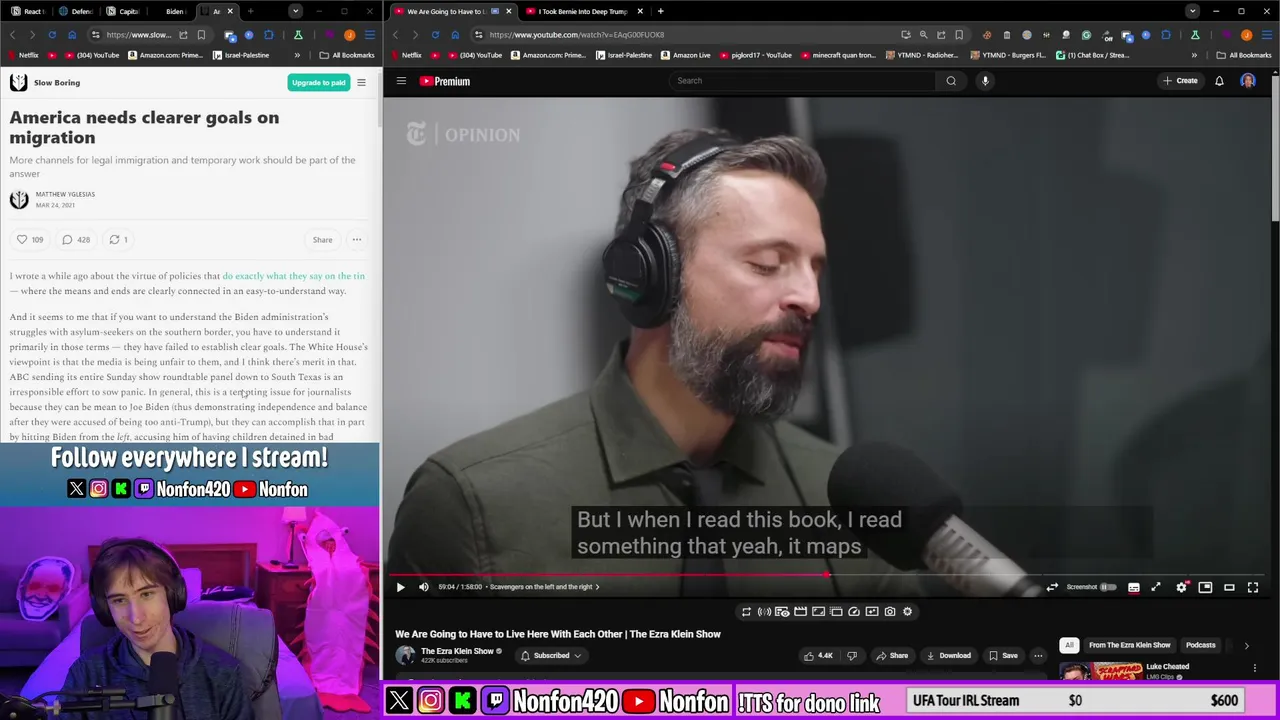The width and height of the screenshot is (1280, 720).
Task: Open more actions ellipsis beside Save
Action: (x=1038, y=656)
